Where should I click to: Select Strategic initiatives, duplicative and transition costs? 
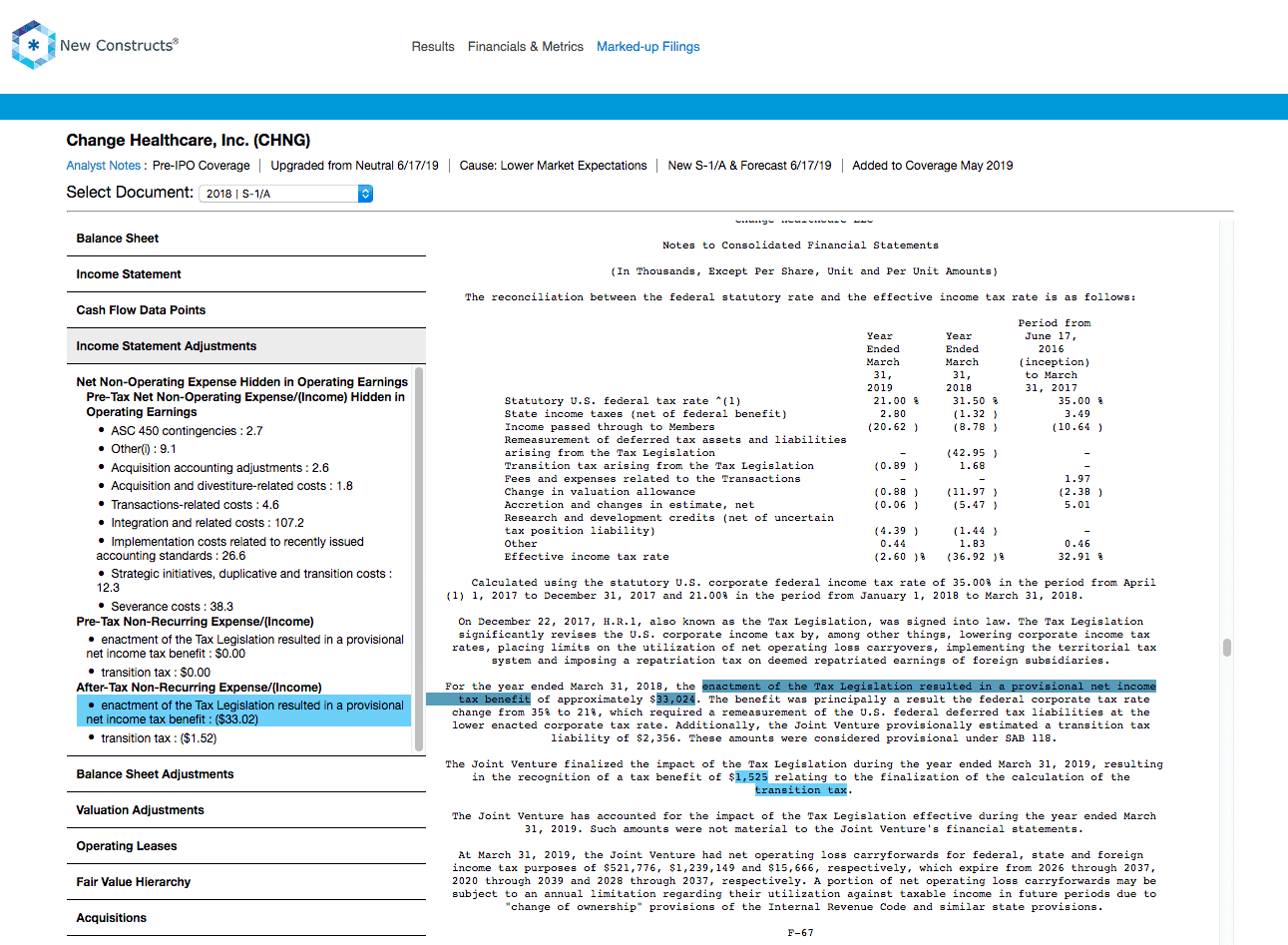point(243,581)
